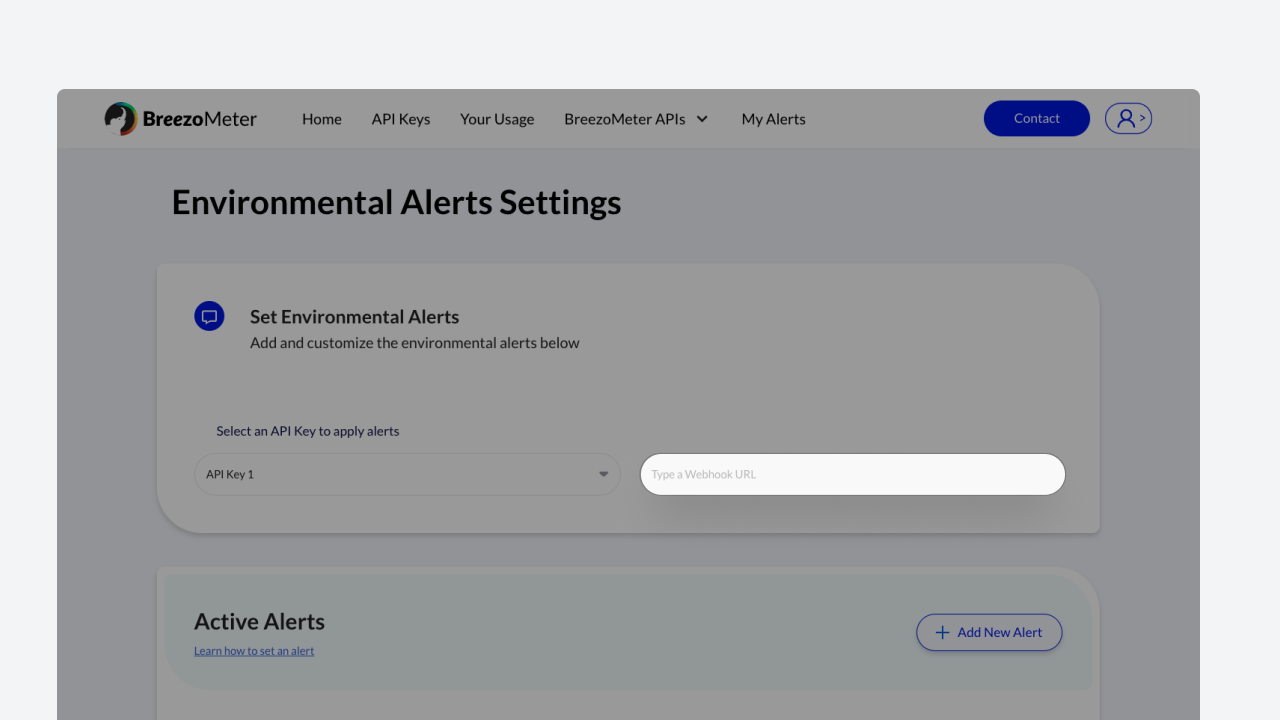
Task: Click the API Key dropdown caret arrow
Action: click(603, 474)
